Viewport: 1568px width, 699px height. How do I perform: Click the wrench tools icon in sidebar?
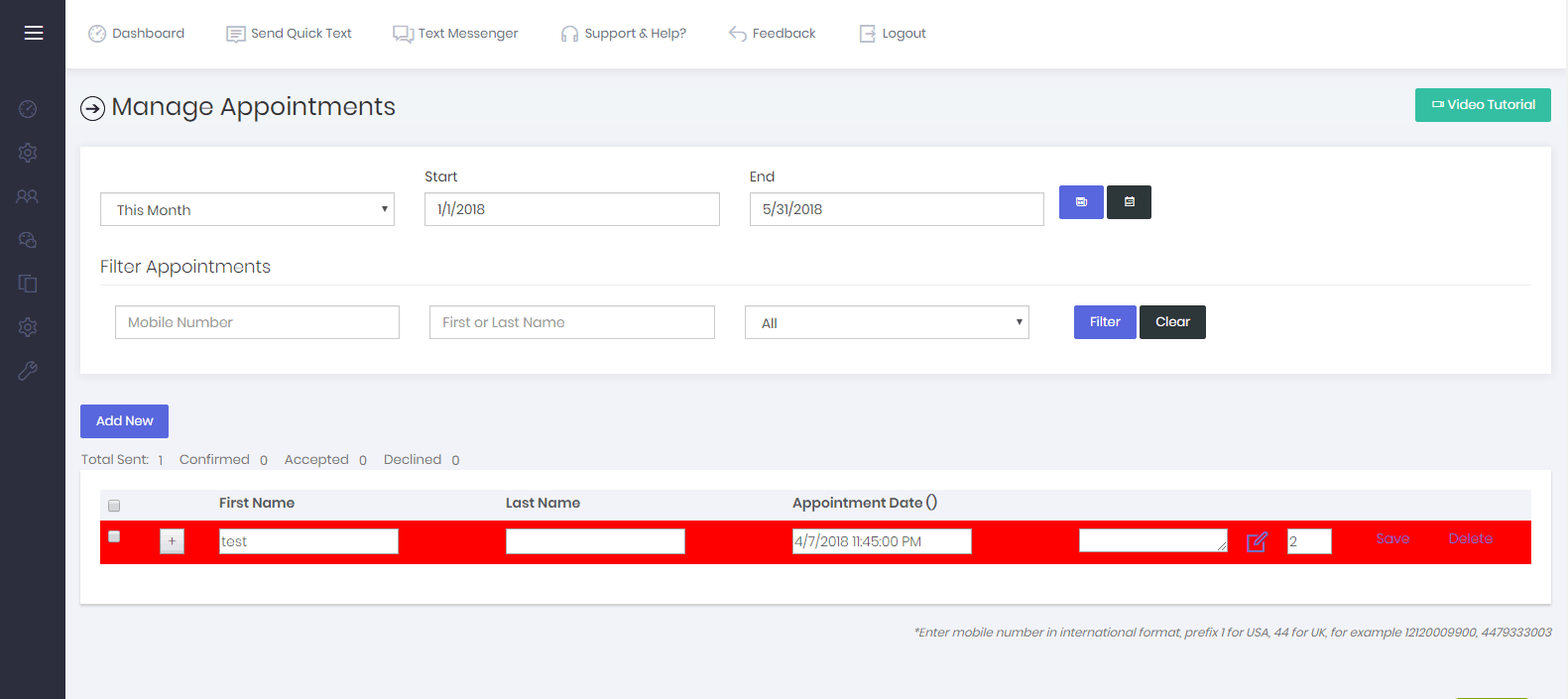click(28, 371)
